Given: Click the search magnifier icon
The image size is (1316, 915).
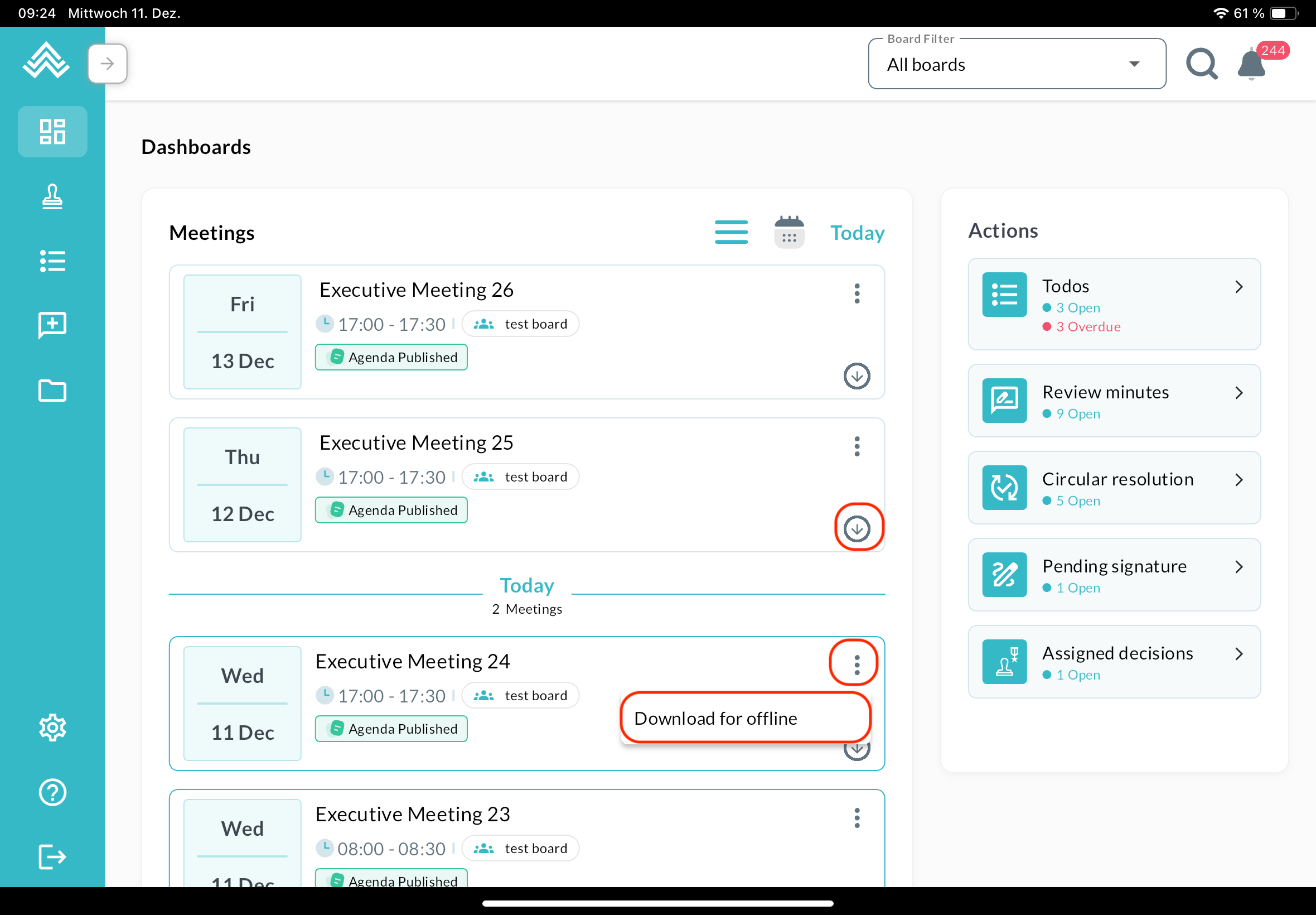Looking at the screenshot, I should (1202, 64).
